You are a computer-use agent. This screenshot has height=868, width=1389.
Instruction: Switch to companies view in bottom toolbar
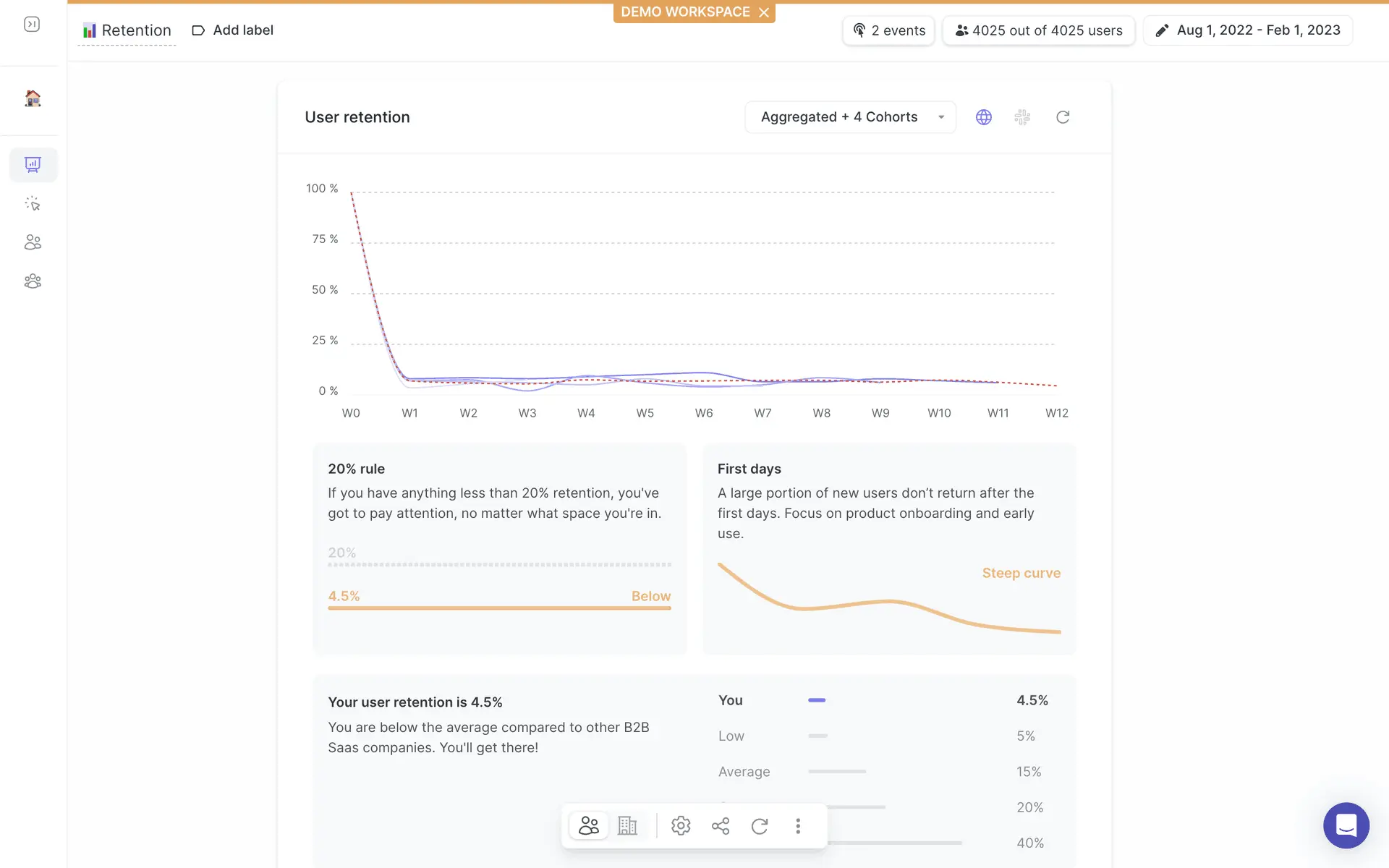627,826
